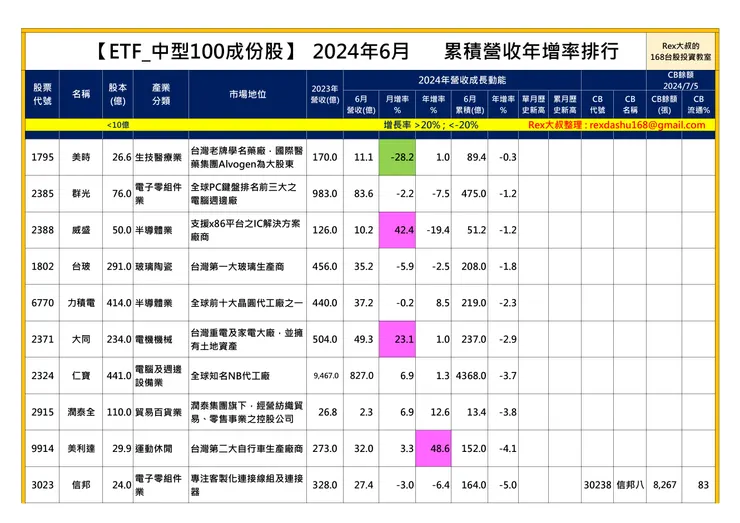Click the 2024年營收成長動能 header

pos(462,80)
